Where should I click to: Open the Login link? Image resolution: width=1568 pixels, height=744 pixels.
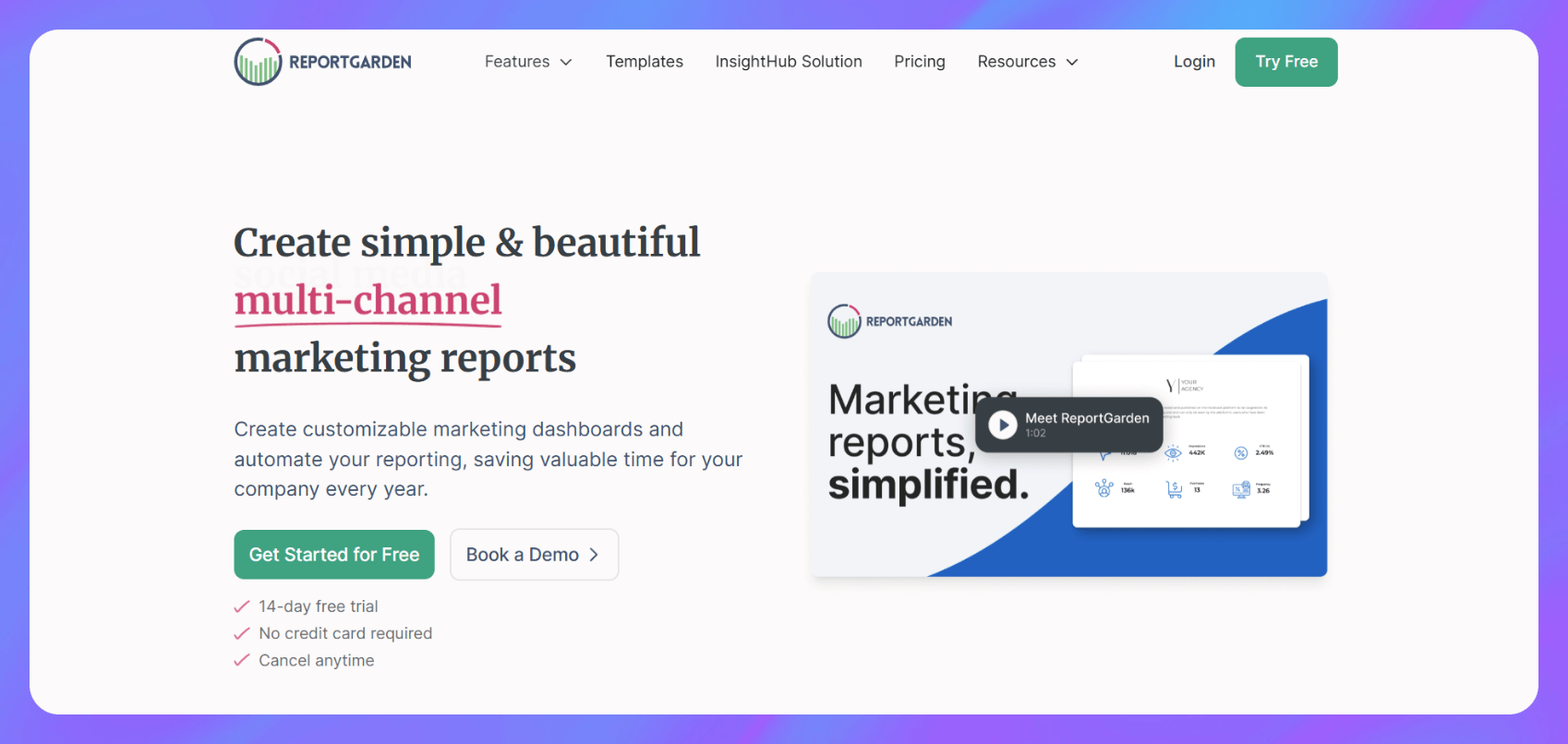[x=1194, y=62]
